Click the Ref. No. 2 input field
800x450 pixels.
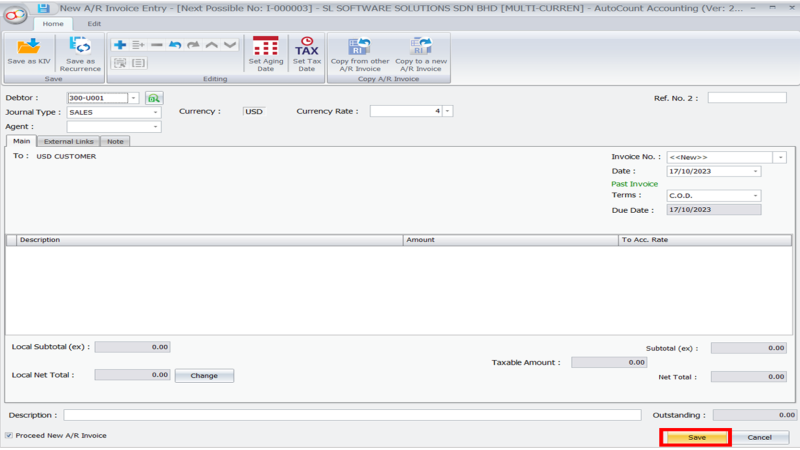click(x=747, y=97)
